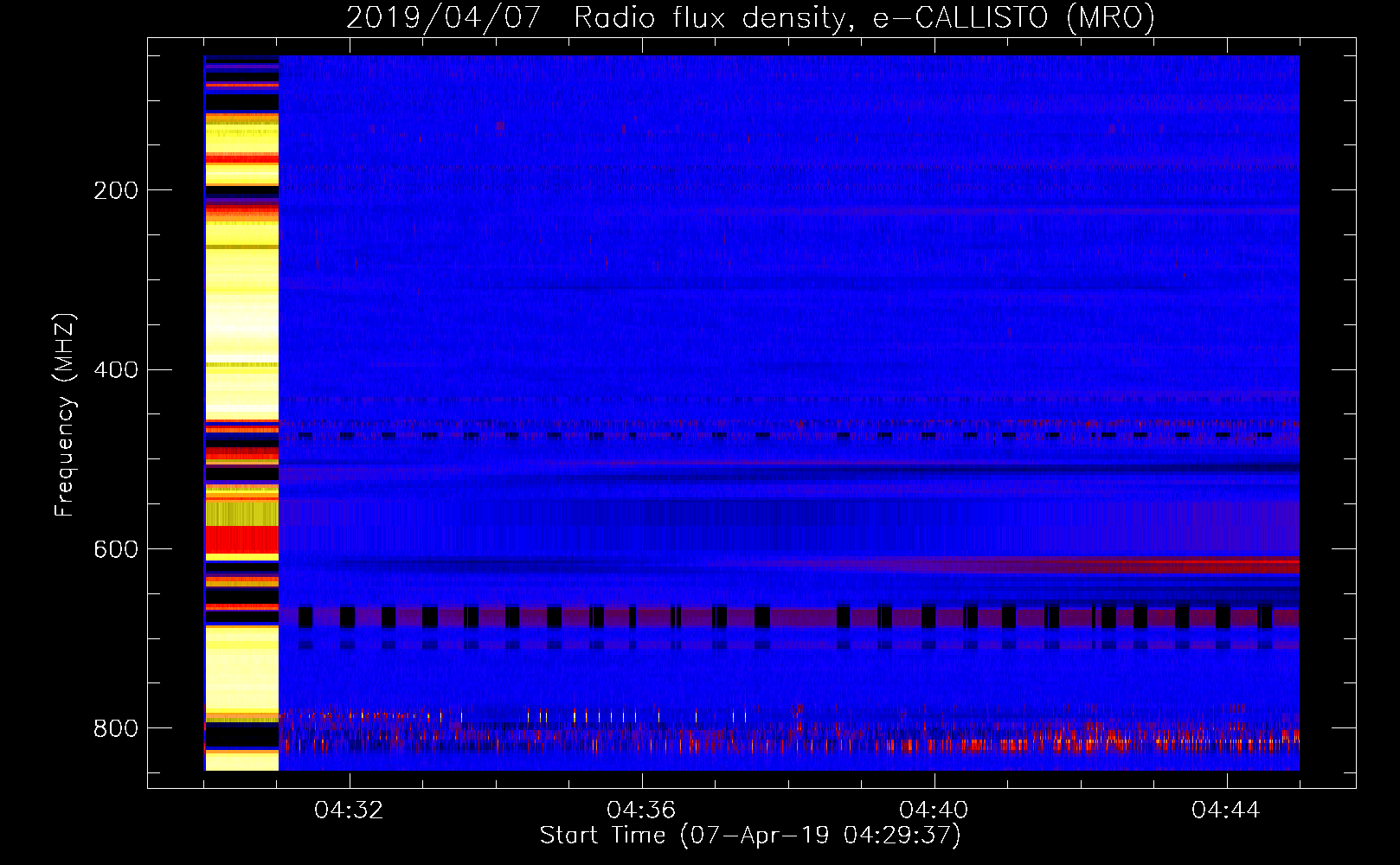The image size is (1400, 865).
Task: Click the 04:36 time tick label
Action: point(642,811)
